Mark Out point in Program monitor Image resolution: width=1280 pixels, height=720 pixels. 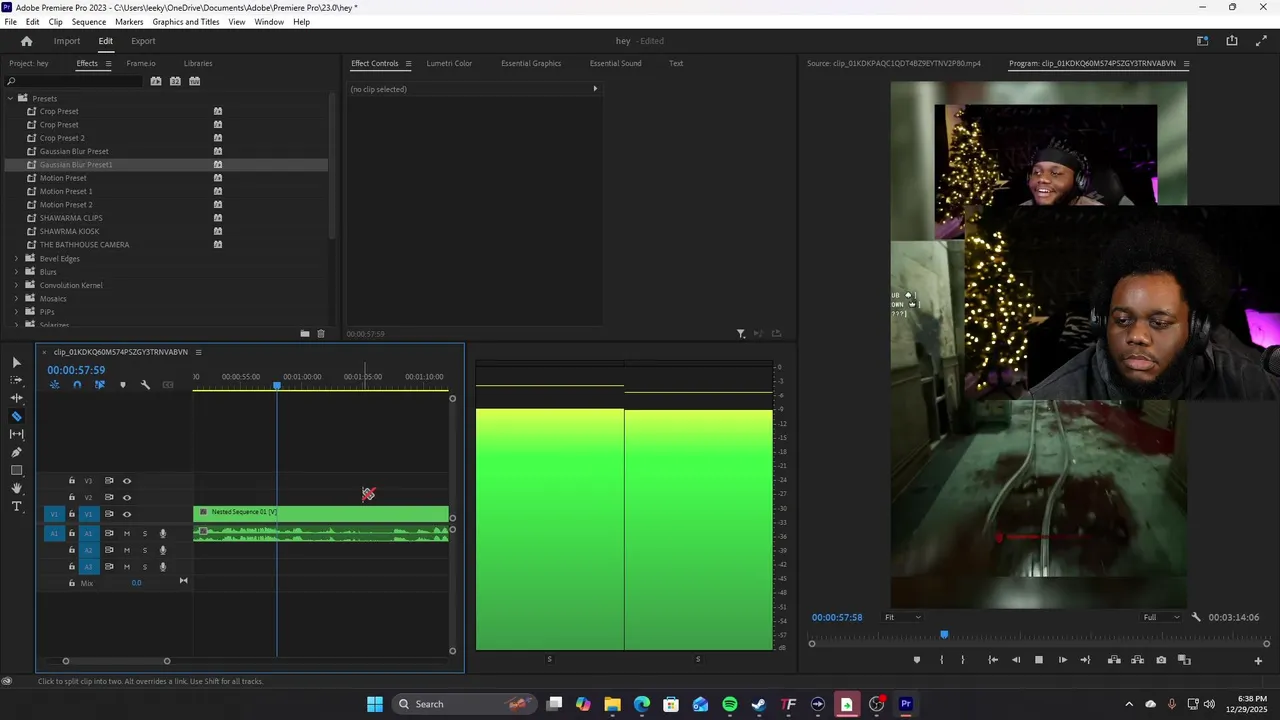(x=963, y=660)
